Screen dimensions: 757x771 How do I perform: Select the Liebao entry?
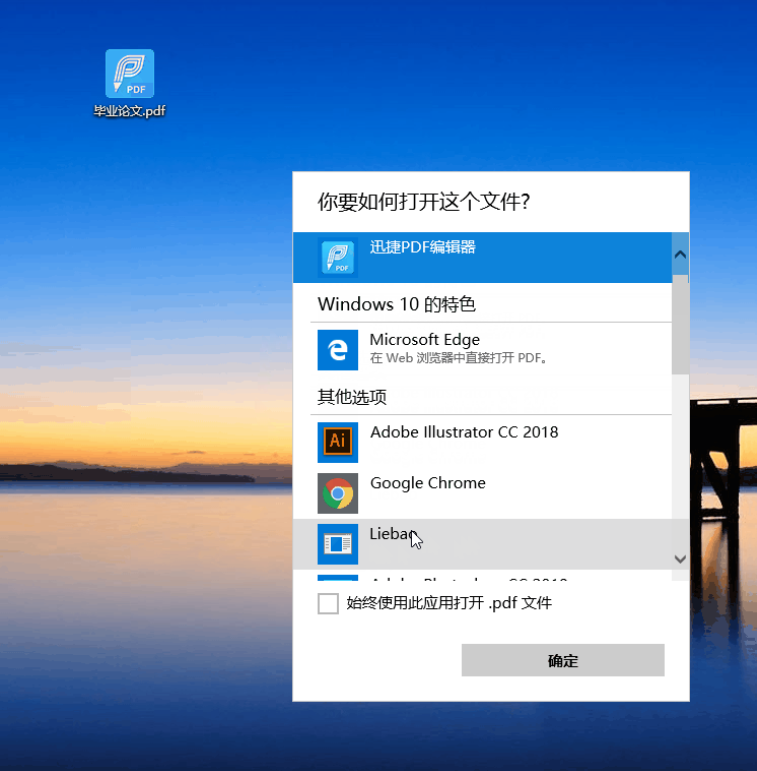482,544
